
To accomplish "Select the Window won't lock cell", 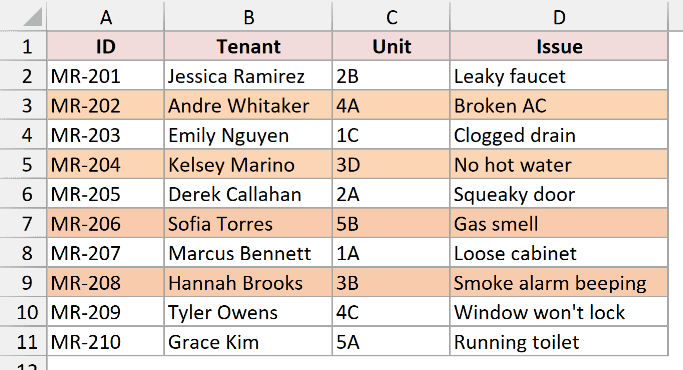I will [x=559, y=312].
